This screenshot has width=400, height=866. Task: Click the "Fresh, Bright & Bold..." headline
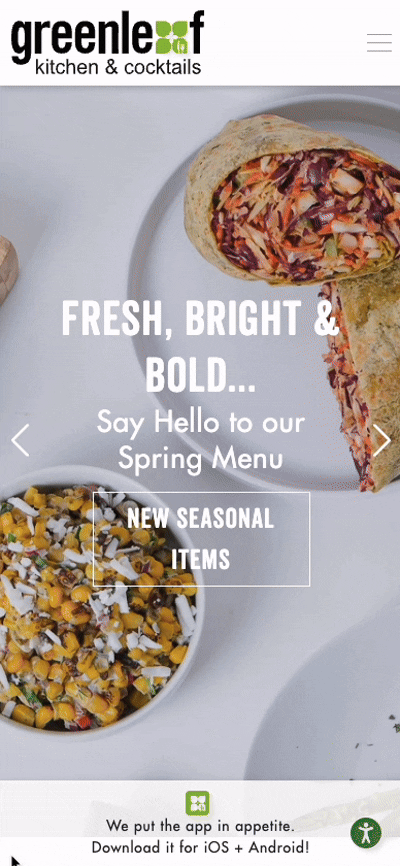coord(200,346)
